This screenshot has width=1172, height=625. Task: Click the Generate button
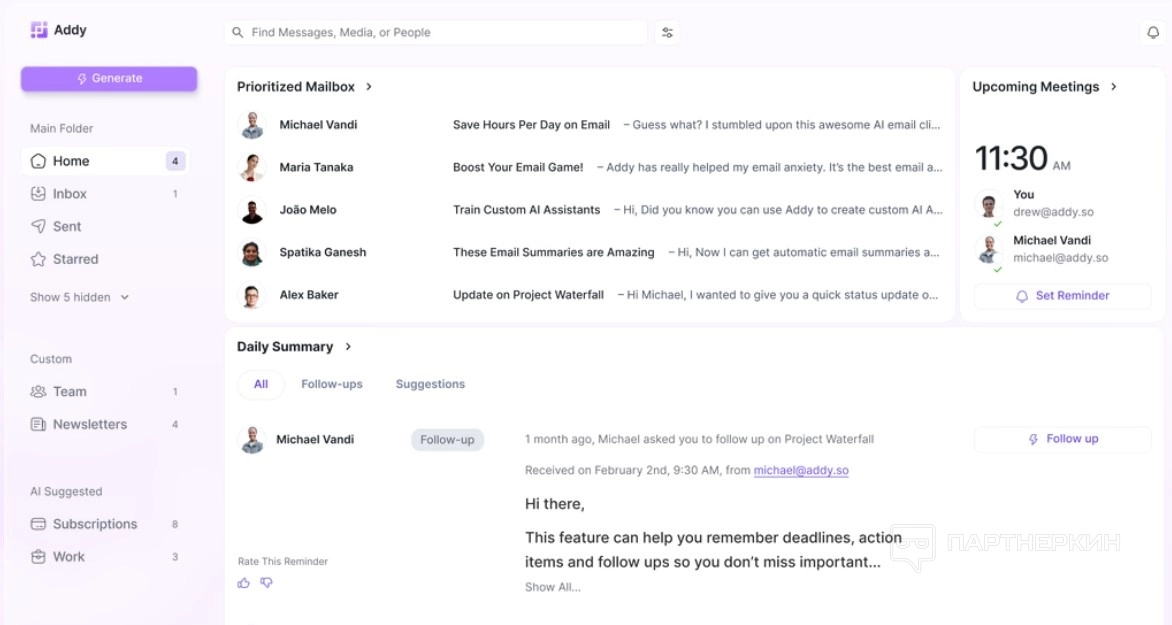click(x=109, y=79)
